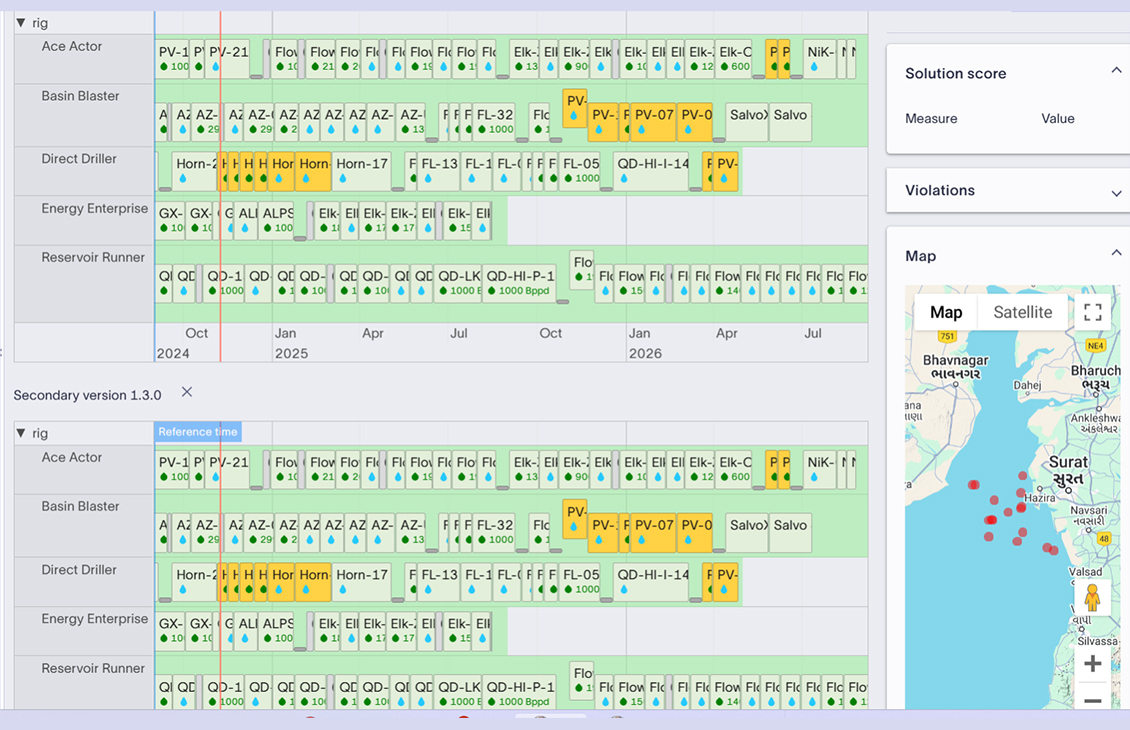This screenshot has width=1130, height=730.
Task: Click the green droplet icon on the PV-1 task
Action: point(164,67)
